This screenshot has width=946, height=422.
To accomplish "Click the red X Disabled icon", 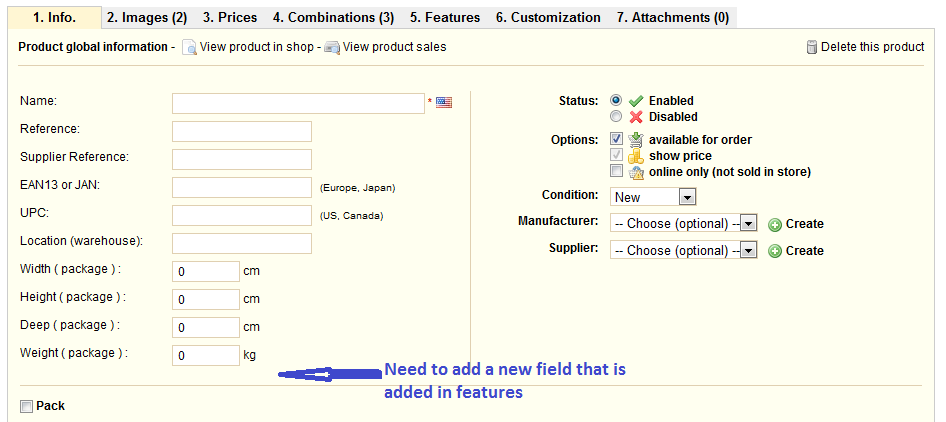I will (636, 117).
